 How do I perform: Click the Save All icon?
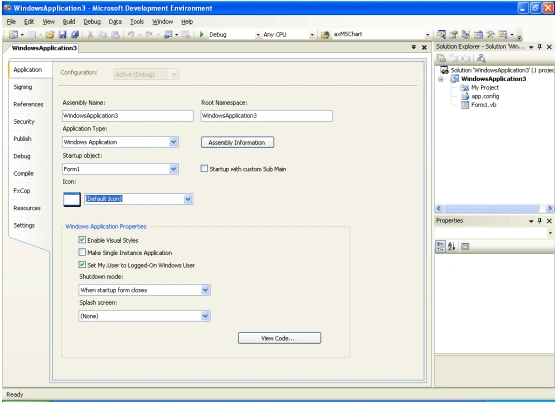(x=75, y=34)
